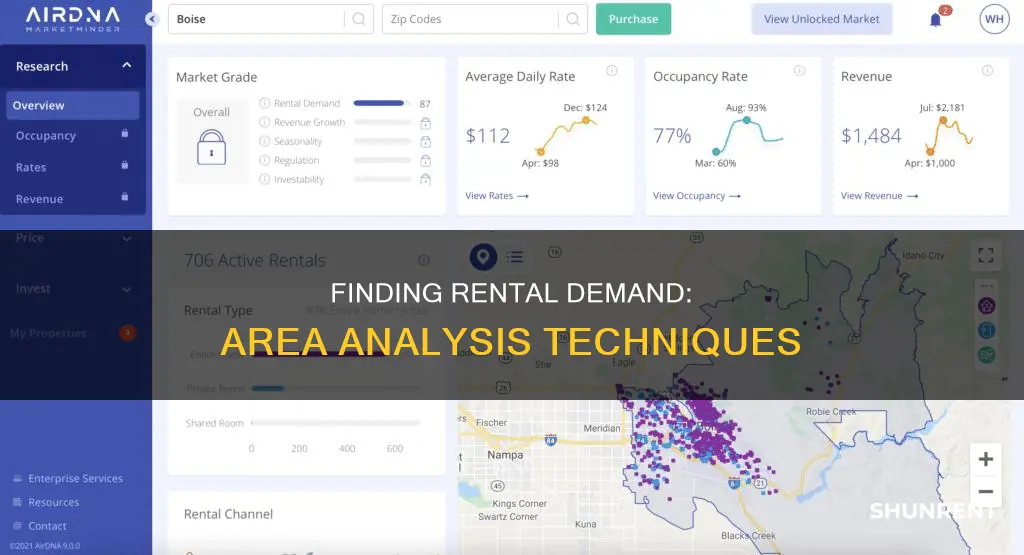Click View Unlocked Market button
Screen dimensions: 1024x555
tap(822, 19)
